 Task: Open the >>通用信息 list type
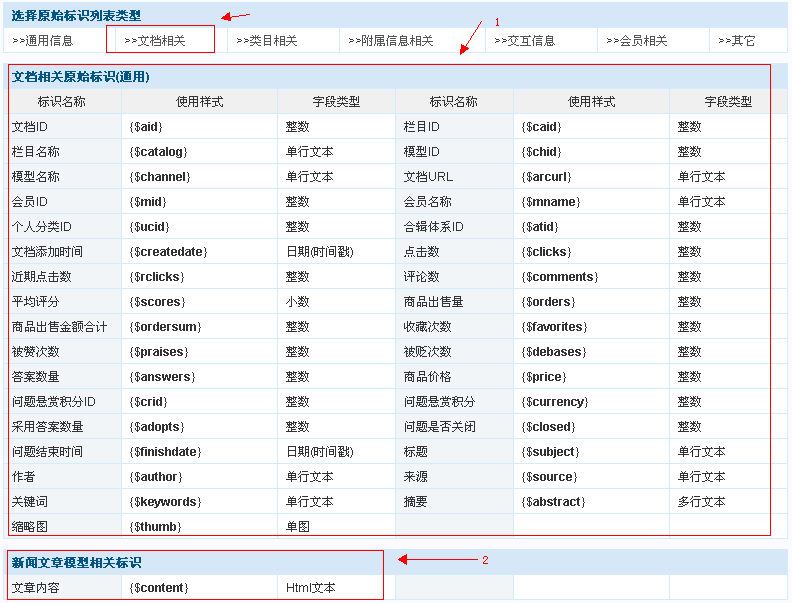click(42, 41)
